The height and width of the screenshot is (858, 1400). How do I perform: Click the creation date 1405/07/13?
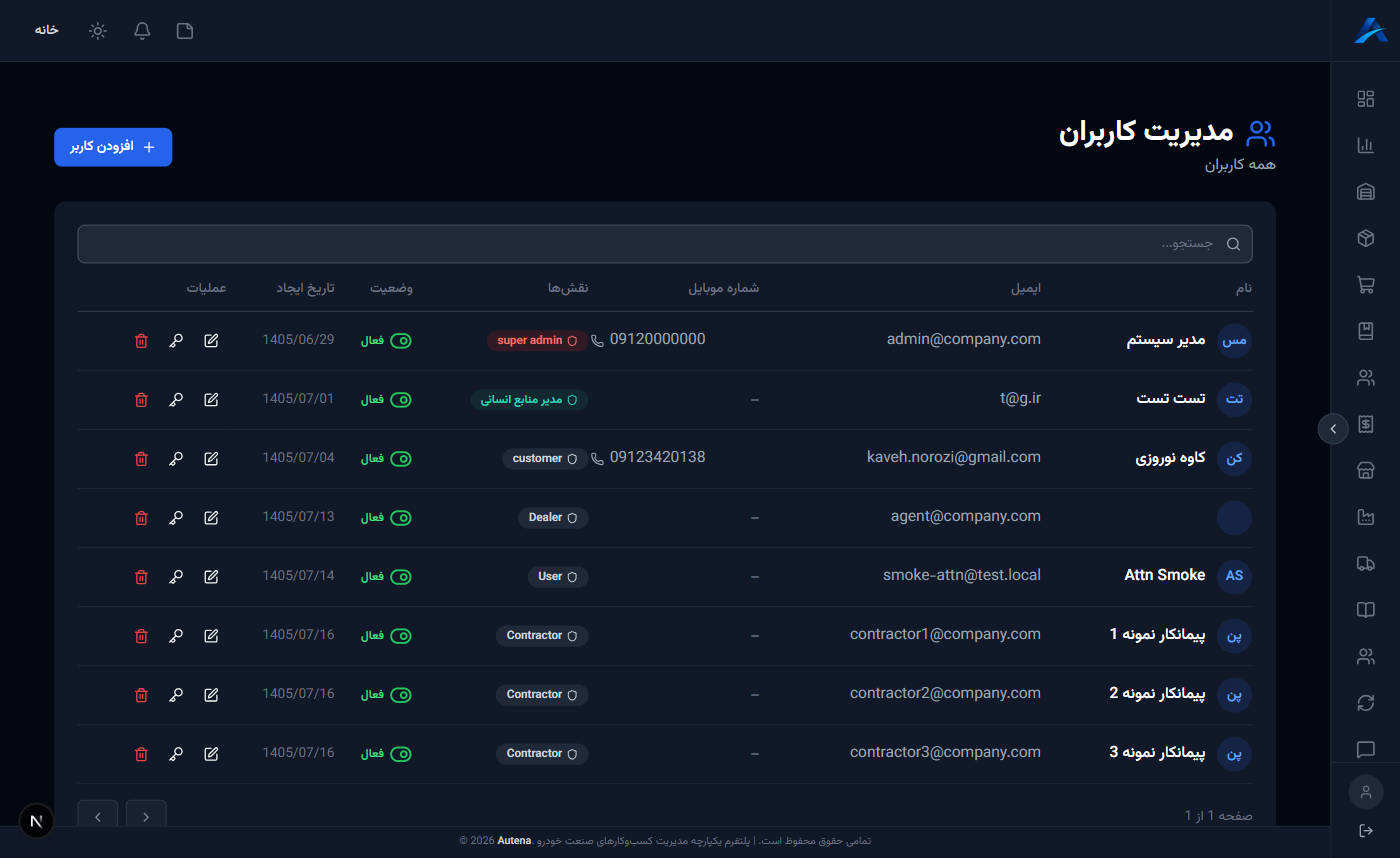(298, 517)
